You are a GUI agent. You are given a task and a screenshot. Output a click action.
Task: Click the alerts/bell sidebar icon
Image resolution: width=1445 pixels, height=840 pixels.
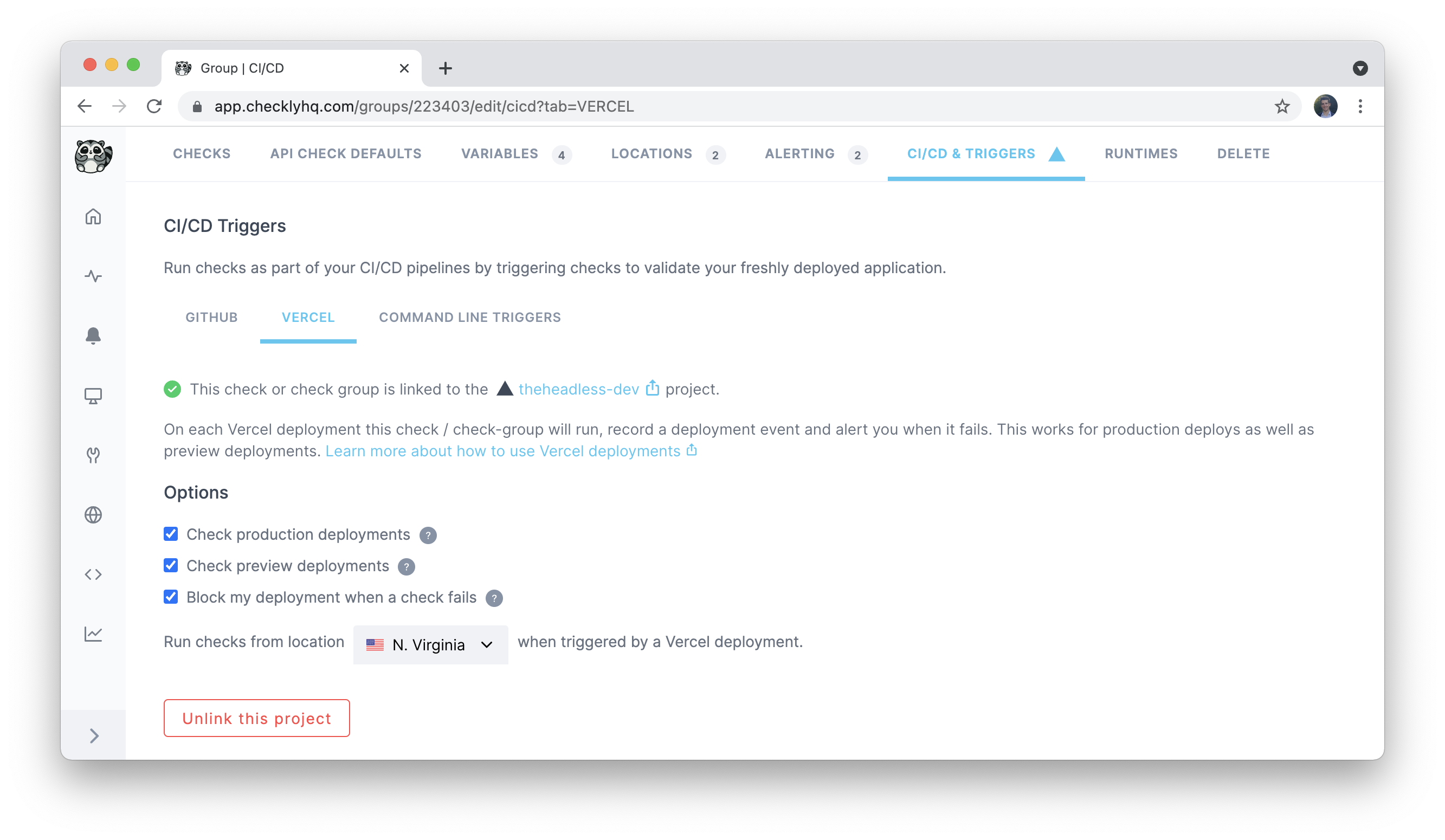click(x=94, y=335)
